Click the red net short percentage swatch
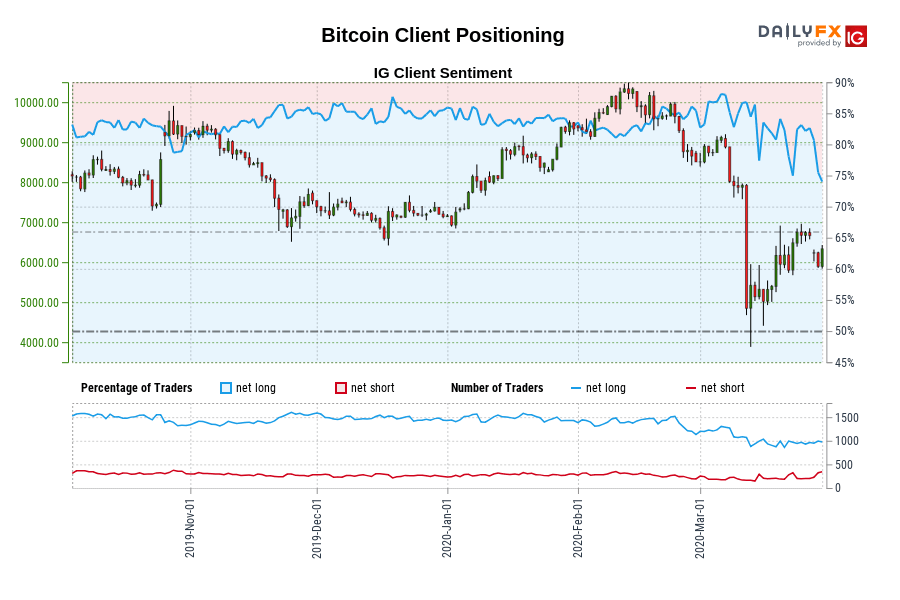Image resolution: width=900 pixels, height=600 pixels. pos(340,388)
